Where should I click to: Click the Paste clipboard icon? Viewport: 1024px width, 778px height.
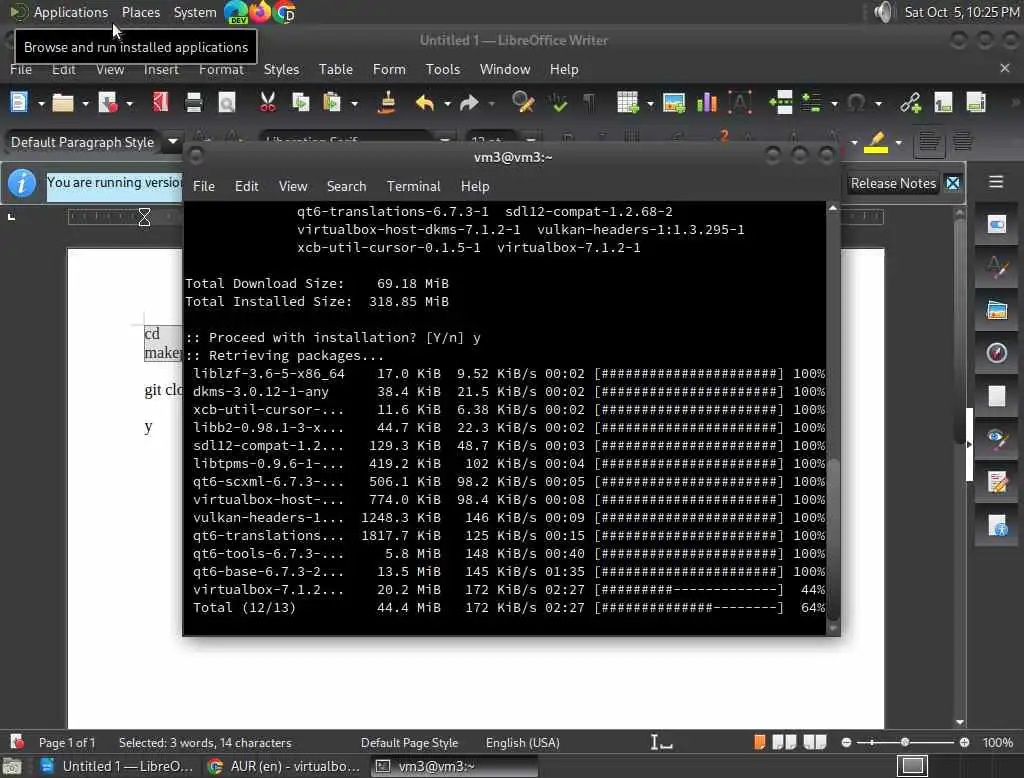point(332,103)
